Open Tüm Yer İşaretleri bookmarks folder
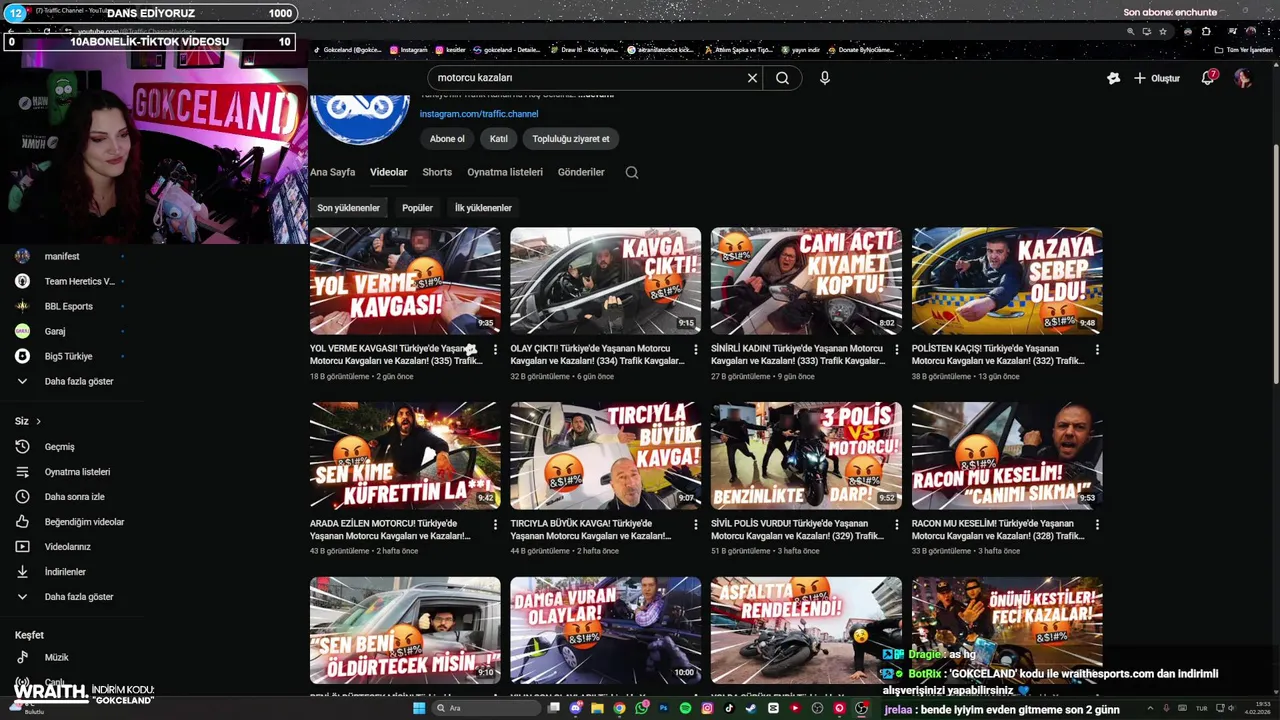The height and width of the screenshot is (720, 1280). point(1245,50)
